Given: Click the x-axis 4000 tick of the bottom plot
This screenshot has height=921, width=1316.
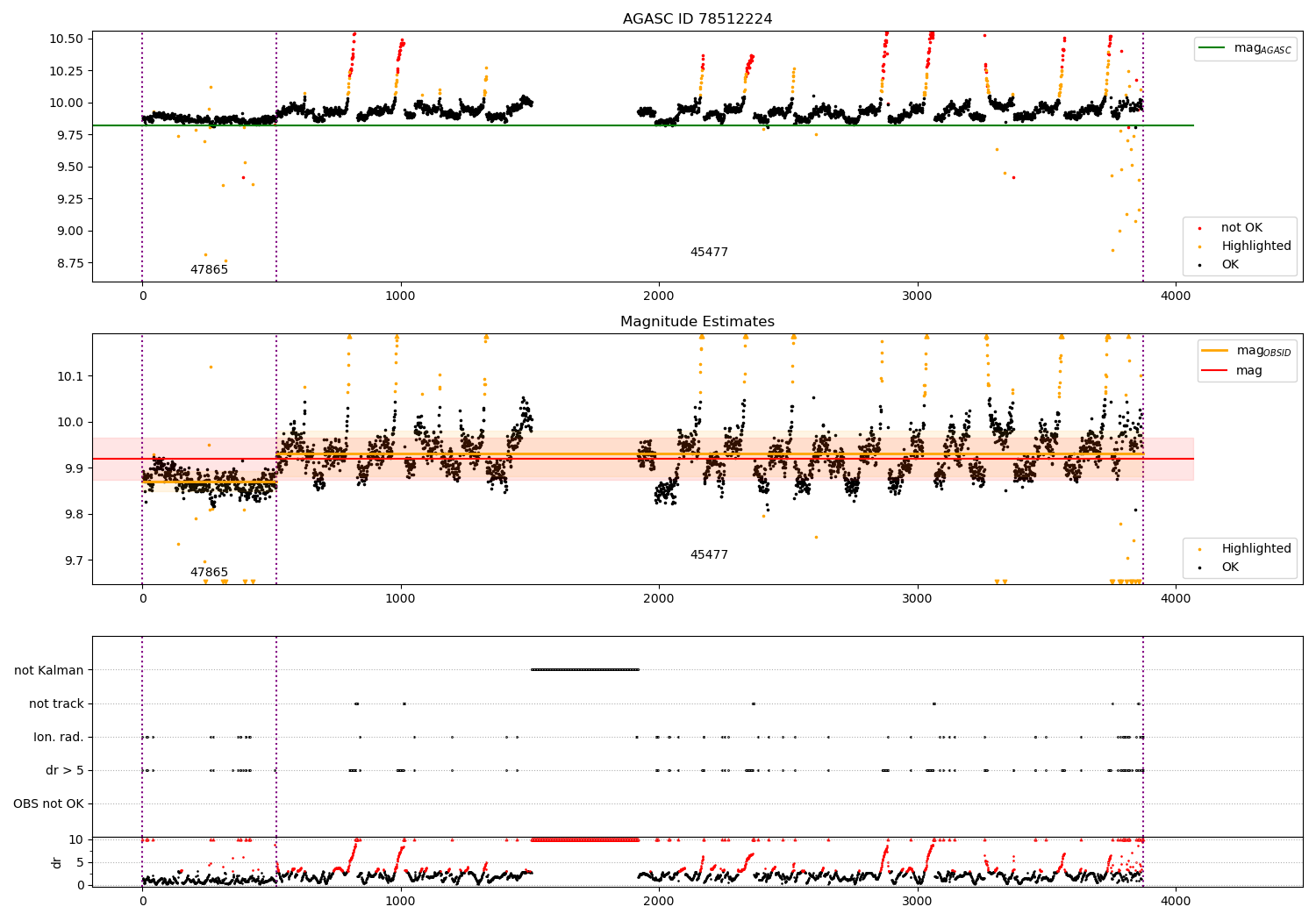Looking at the screenshot, I should 1176,901.
